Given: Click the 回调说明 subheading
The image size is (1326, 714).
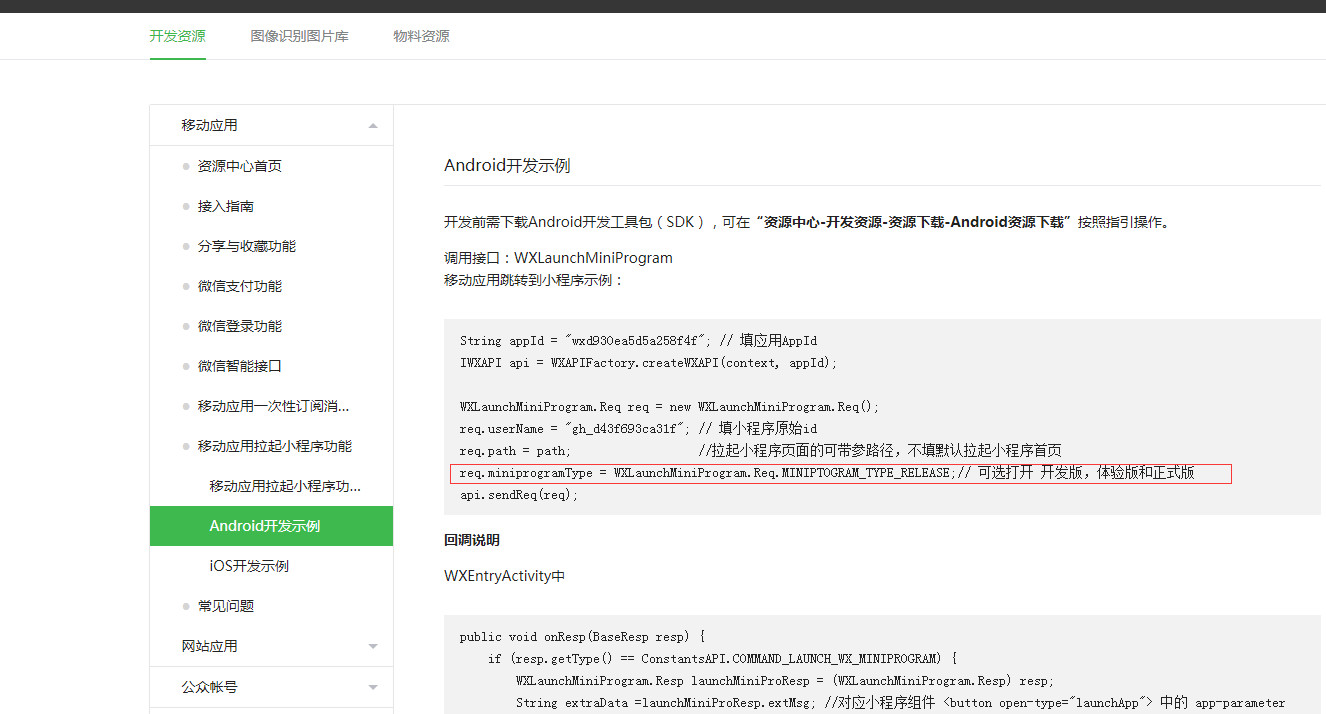Looking at the screenshot, I should tap(472, 540).
